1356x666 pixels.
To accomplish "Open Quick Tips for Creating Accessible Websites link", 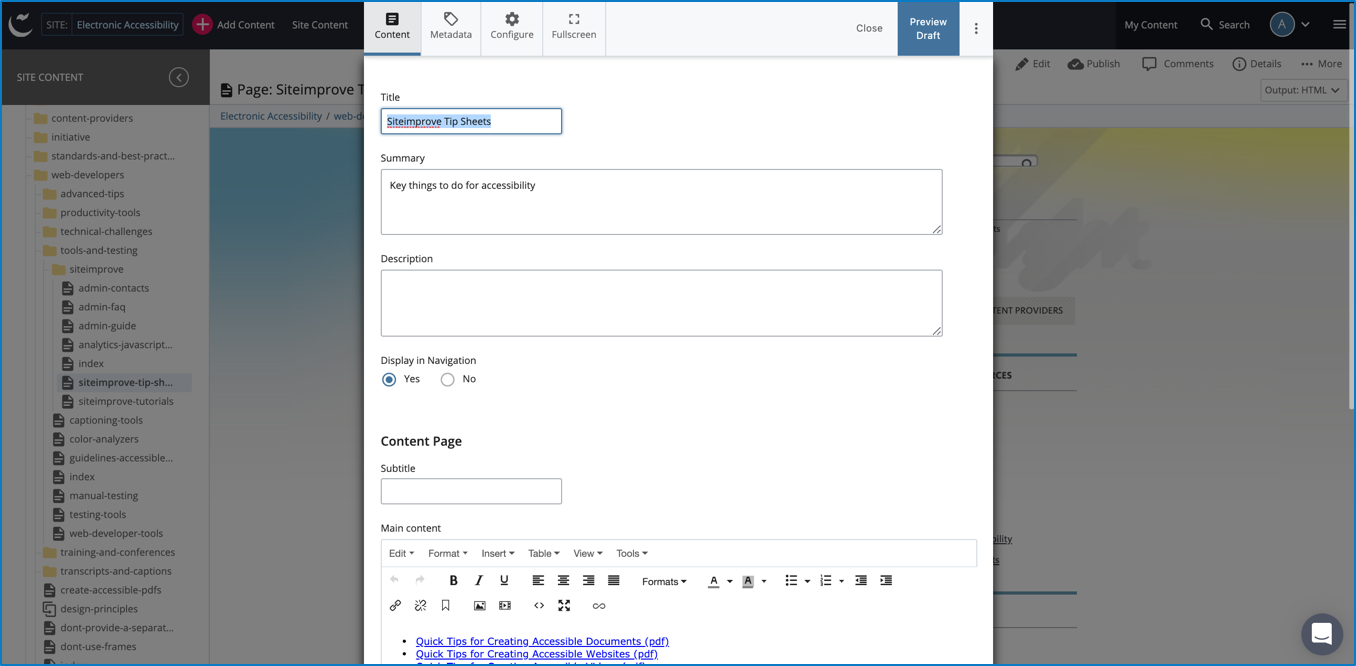I will click(x=537, y=654).
